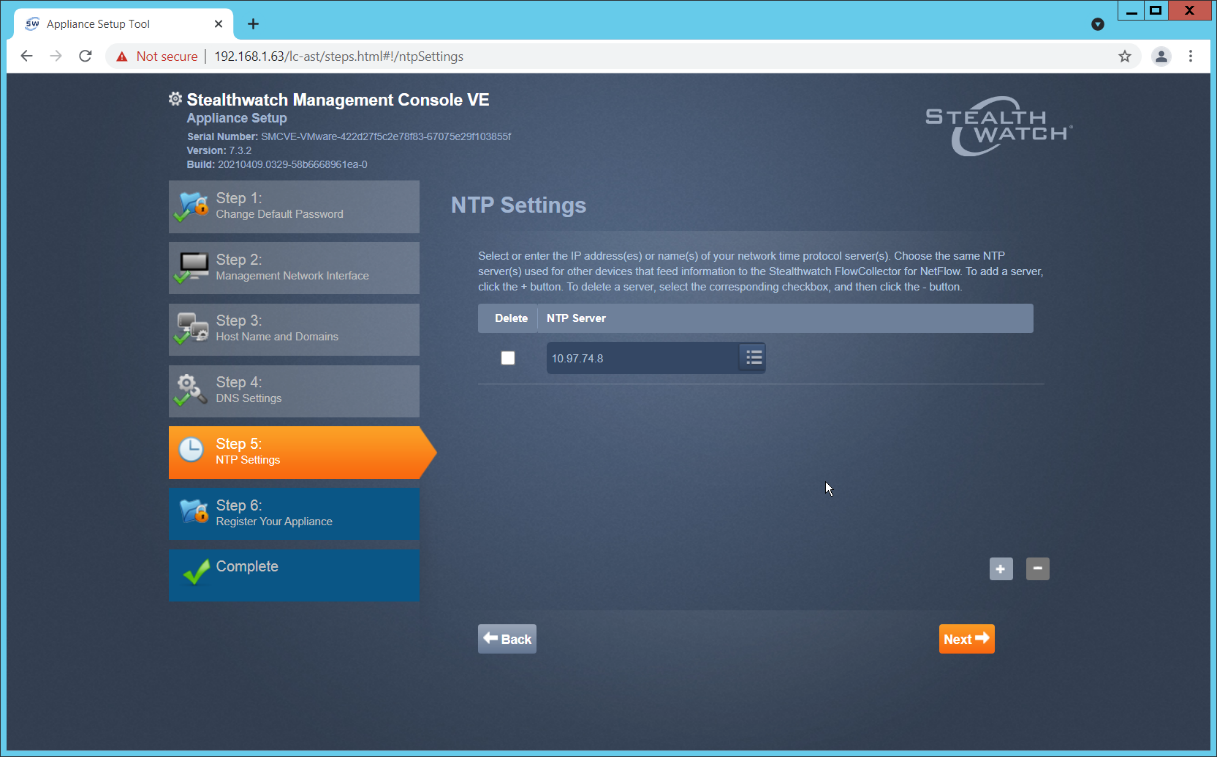The image size is (1217, 757).
Task: Add a new NTP server with the plus button
Action: point(1000,568)
